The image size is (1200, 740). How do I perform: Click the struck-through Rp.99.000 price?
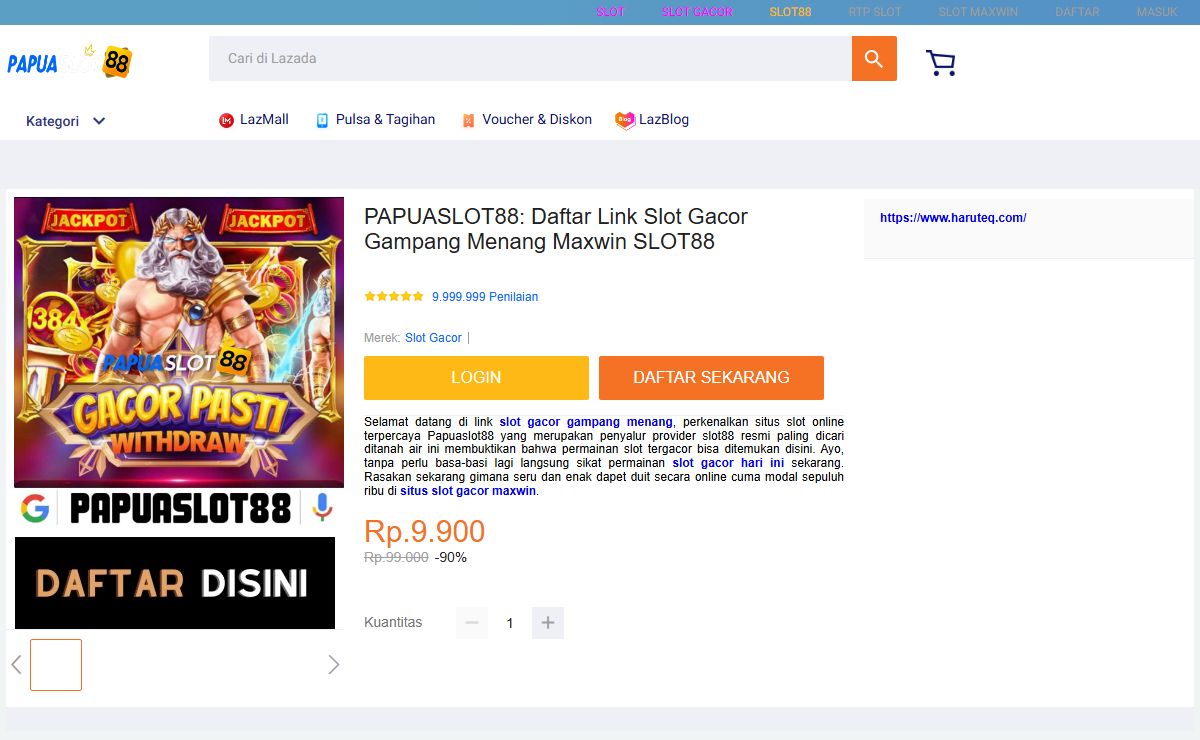click(396, 558)
